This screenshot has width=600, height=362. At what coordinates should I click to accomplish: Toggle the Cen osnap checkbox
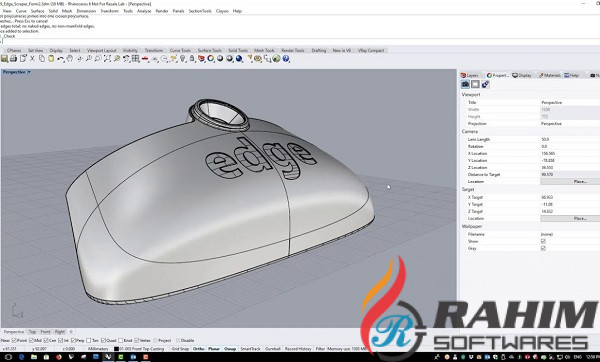(x=46, y=340)
